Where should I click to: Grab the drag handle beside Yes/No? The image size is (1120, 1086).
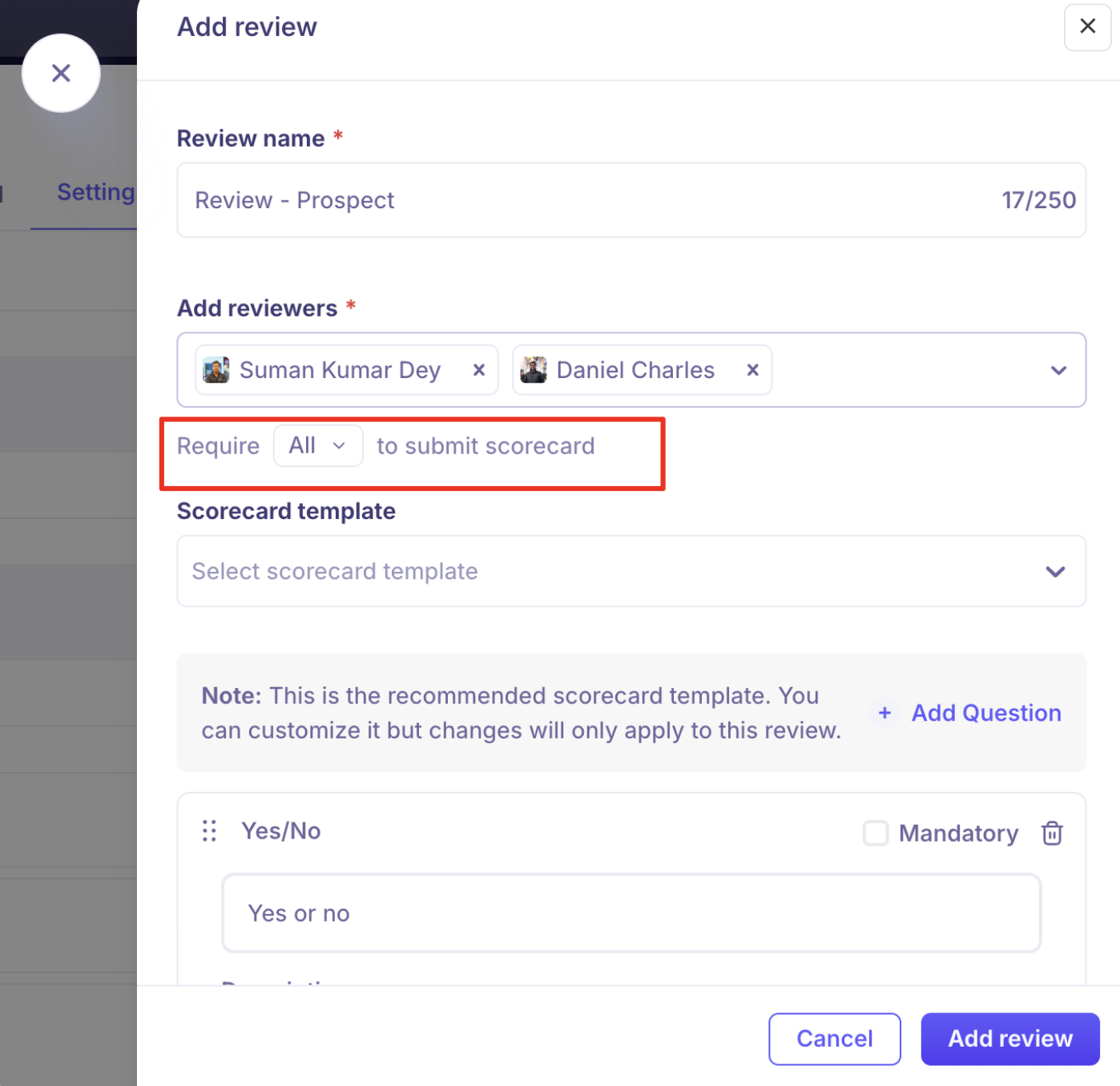(209, 831)
